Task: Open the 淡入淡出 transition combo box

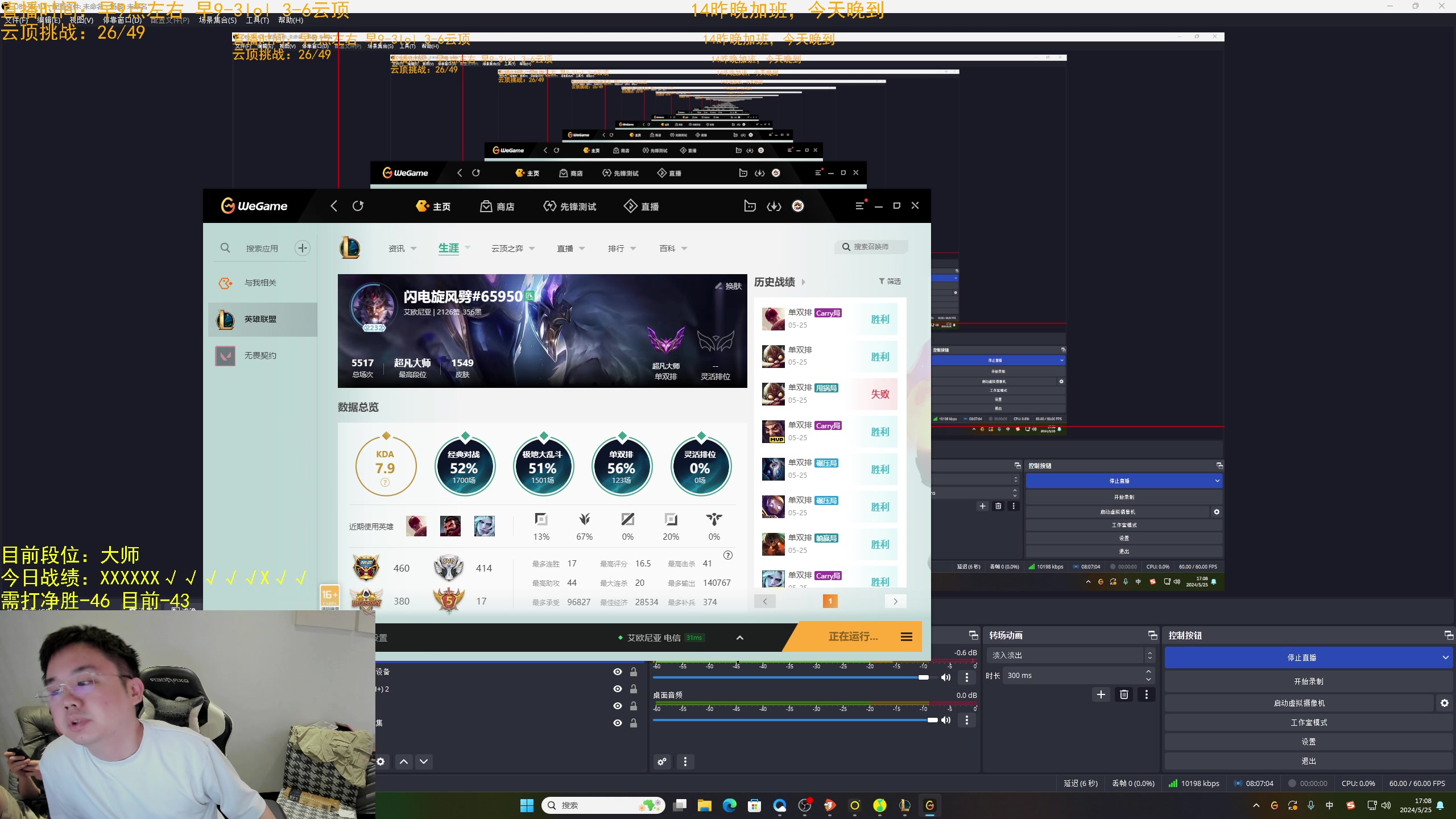Action: [x=1071, y=655]
